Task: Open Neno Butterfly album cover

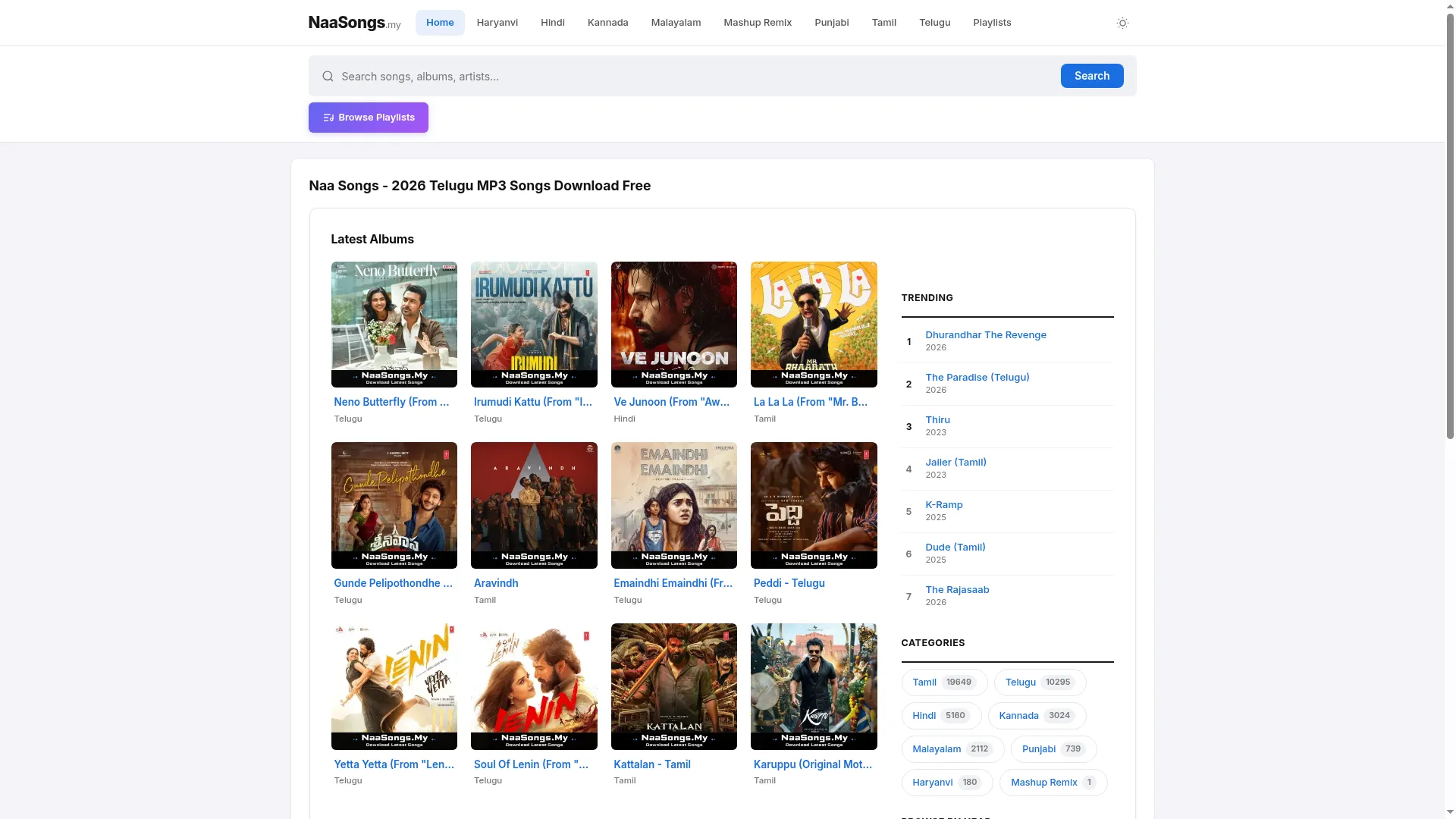Action: point(394,325)
